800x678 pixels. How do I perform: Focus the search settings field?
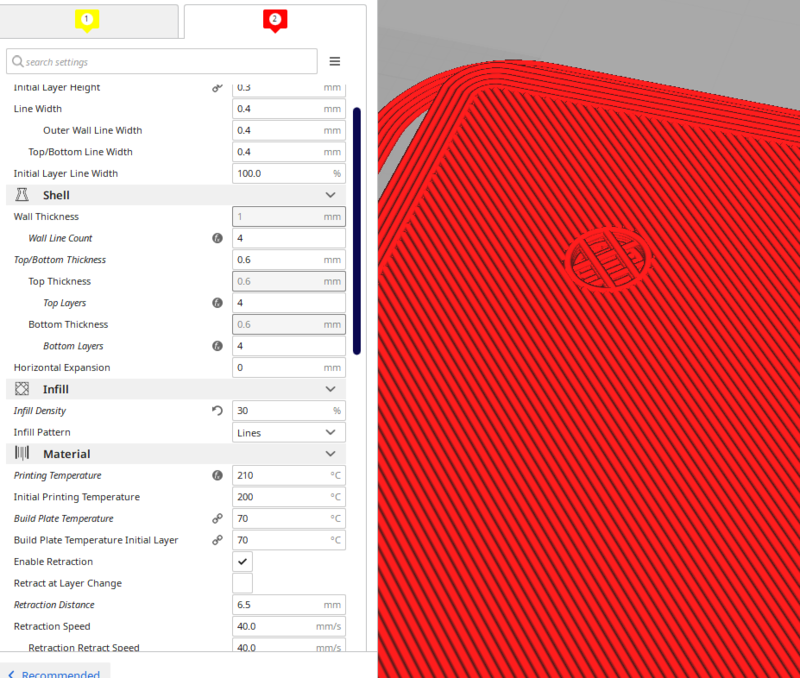click(162, 61)
